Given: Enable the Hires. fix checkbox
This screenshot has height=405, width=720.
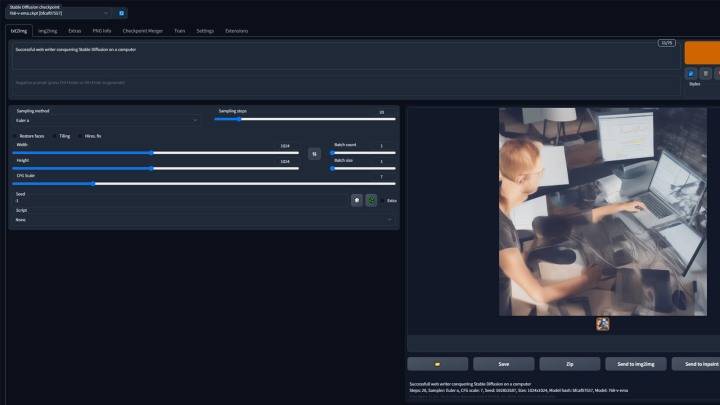Looking at the screenshot, I should 81,135.
